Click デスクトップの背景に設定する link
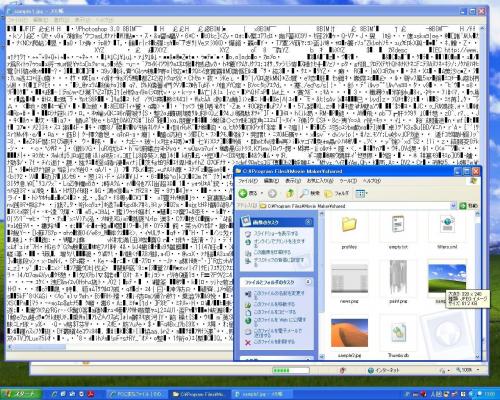This screenshot has width=500, height=400. pos(279,262)
